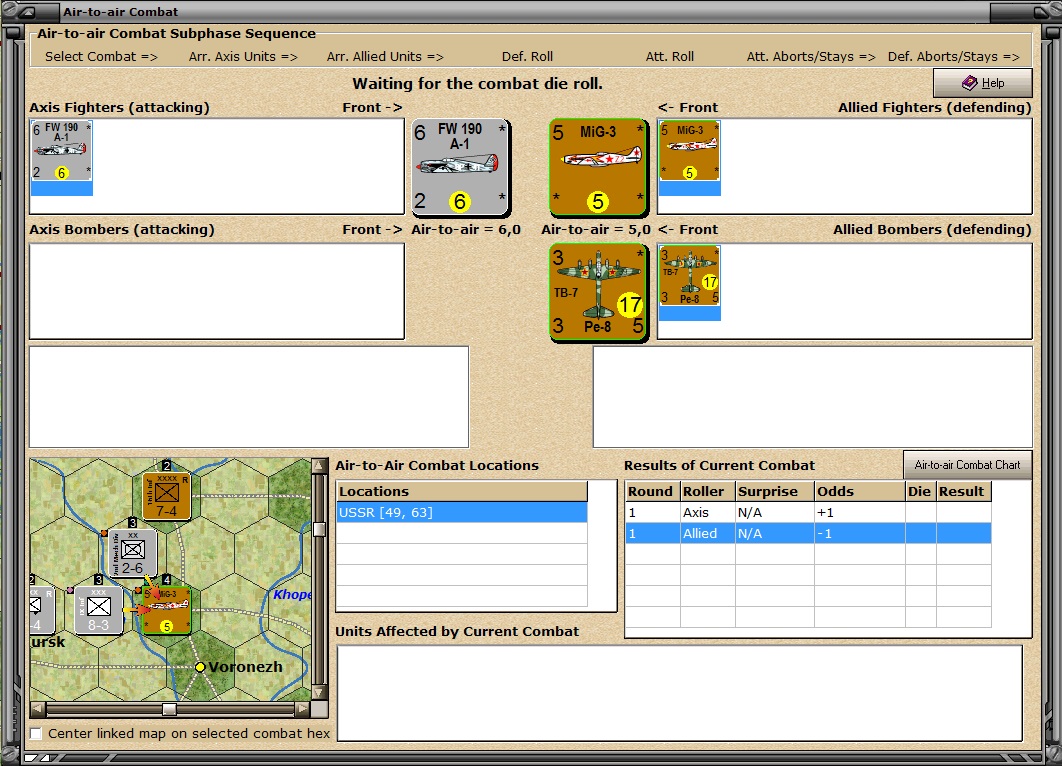The height and width of the screenshot is (766, 1062).
Task: Click the map horizontal scrollbar thumb
Action: pyautogui.click(x=169, y=709)
